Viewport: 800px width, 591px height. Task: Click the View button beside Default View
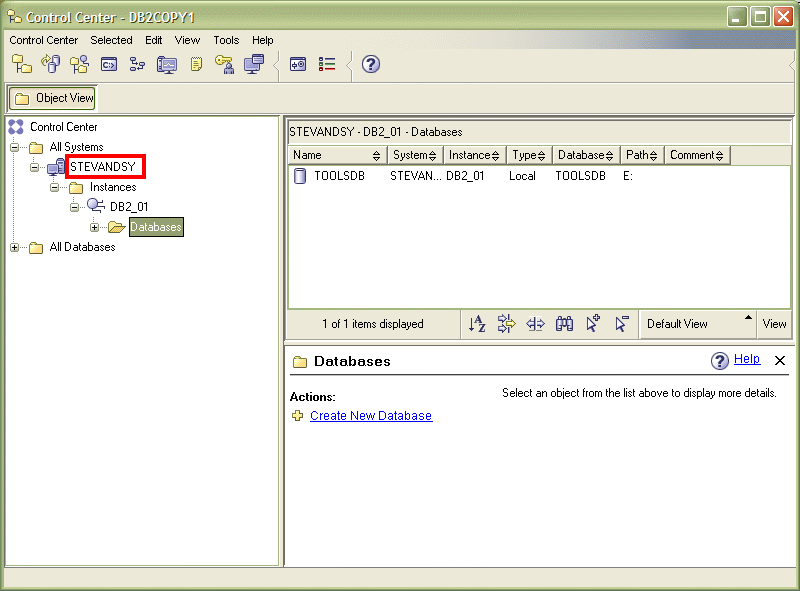[x=774, y=324]
